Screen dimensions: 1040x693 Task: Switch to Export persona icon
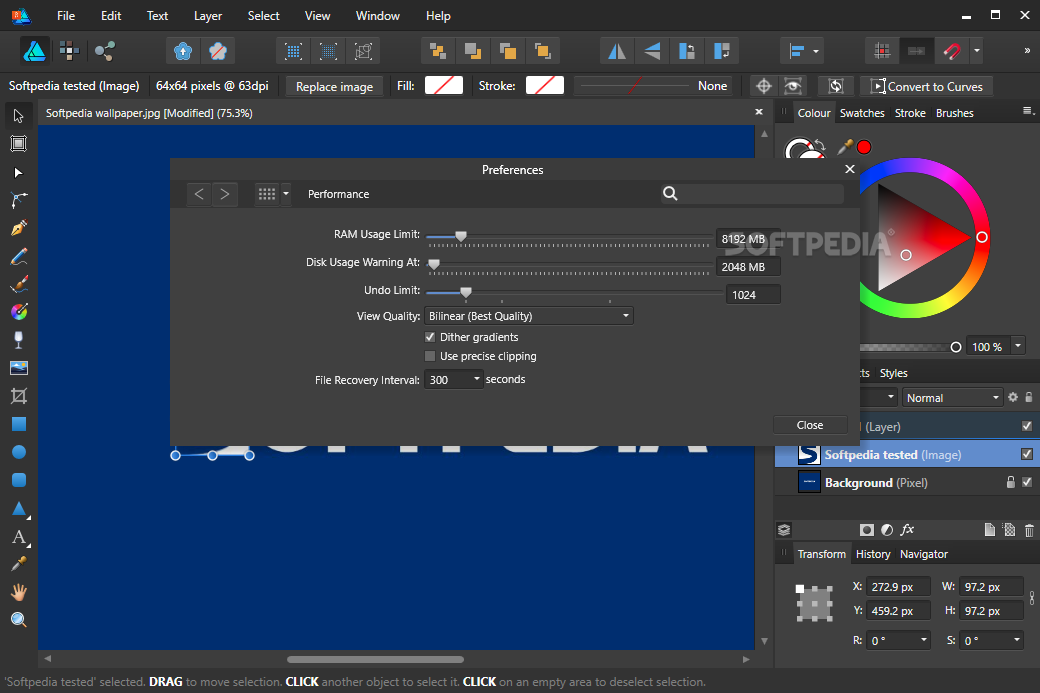point(104,50)
